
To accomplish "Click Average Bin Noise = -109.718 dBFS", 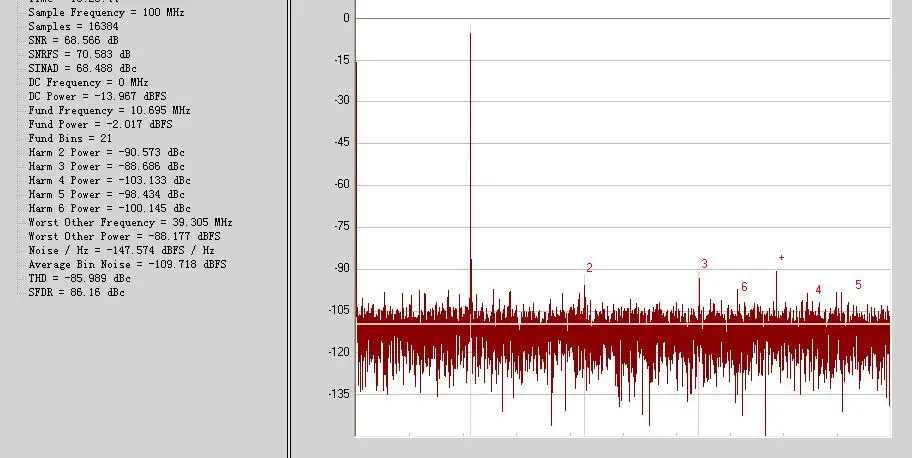I will coord(127,264).
